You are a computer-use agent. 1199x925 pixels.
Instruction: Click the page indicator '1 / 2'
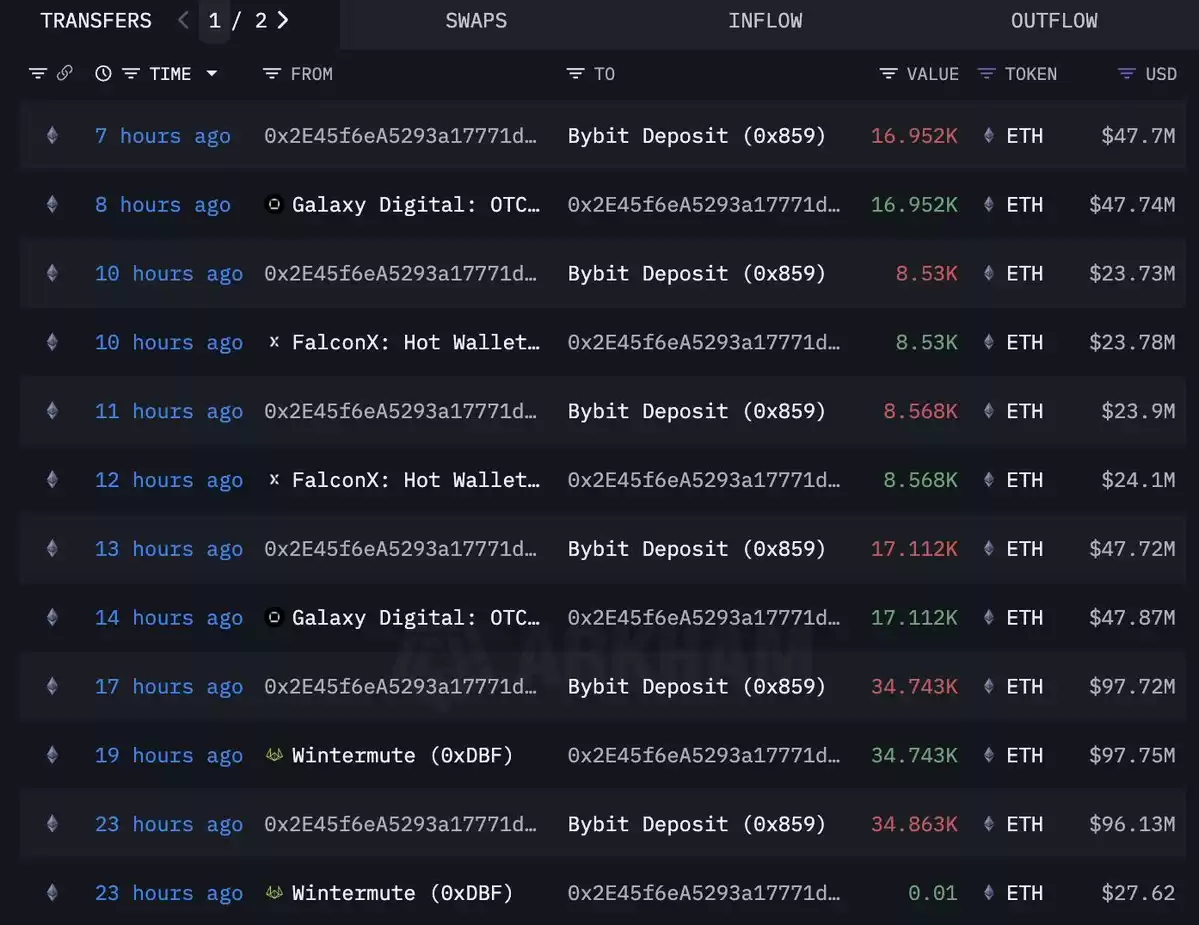click(238, 21)
